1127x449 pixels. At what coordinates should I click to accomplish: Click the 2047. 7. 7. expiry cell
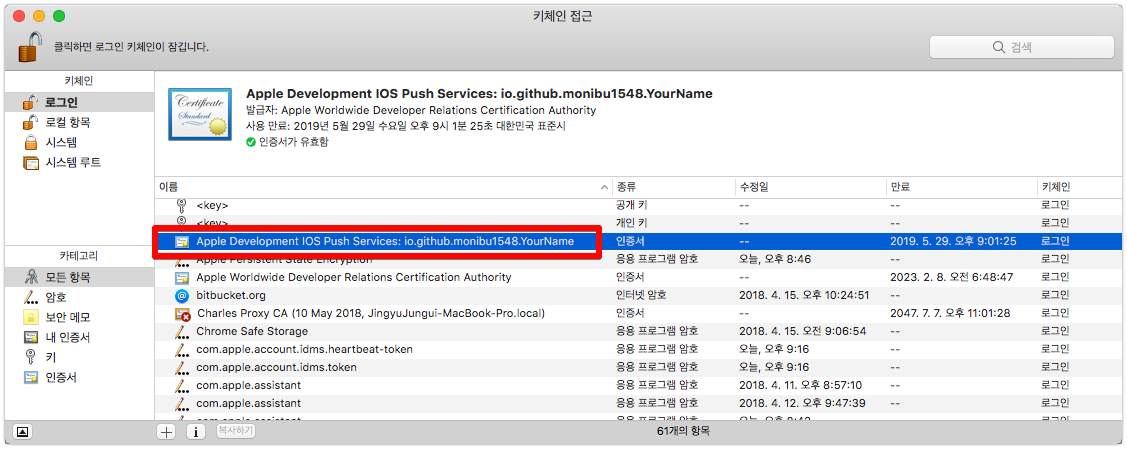[950, 313]
